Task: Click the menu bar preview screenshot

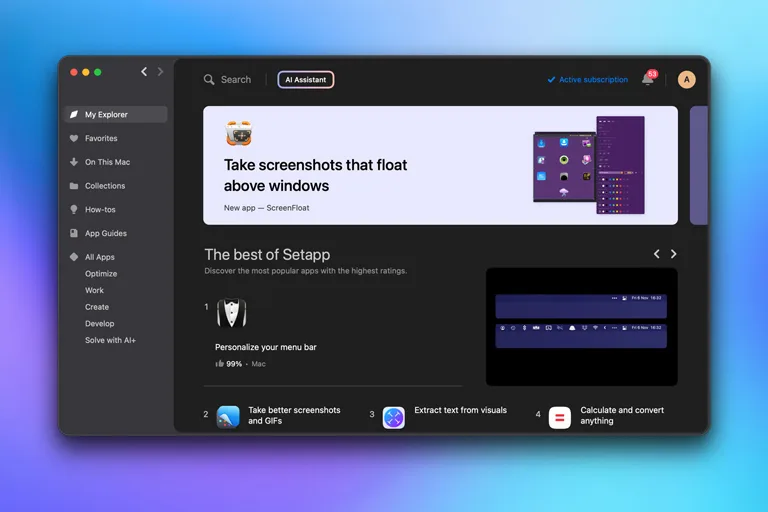Action: pos(581,327)
